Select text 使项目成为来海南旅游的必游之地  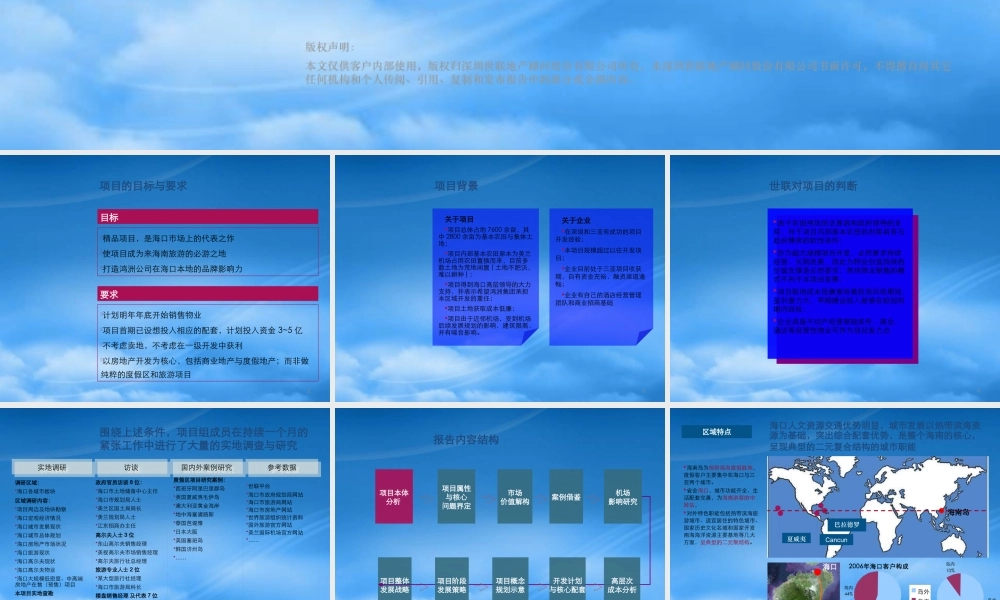165,253
